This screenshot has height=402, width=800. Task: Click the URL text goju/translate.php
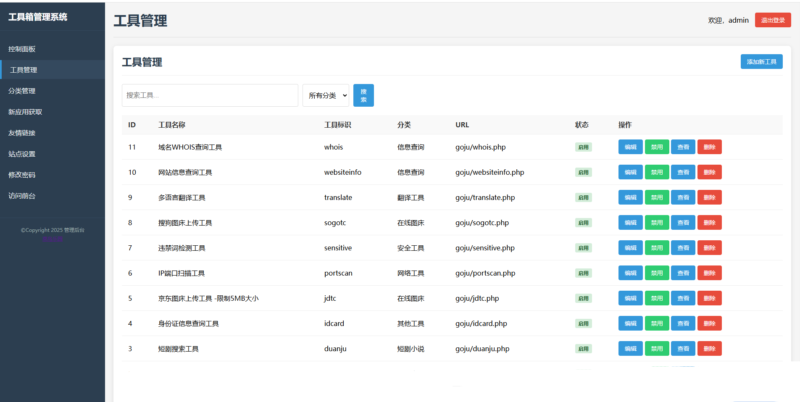coord(485,197)
